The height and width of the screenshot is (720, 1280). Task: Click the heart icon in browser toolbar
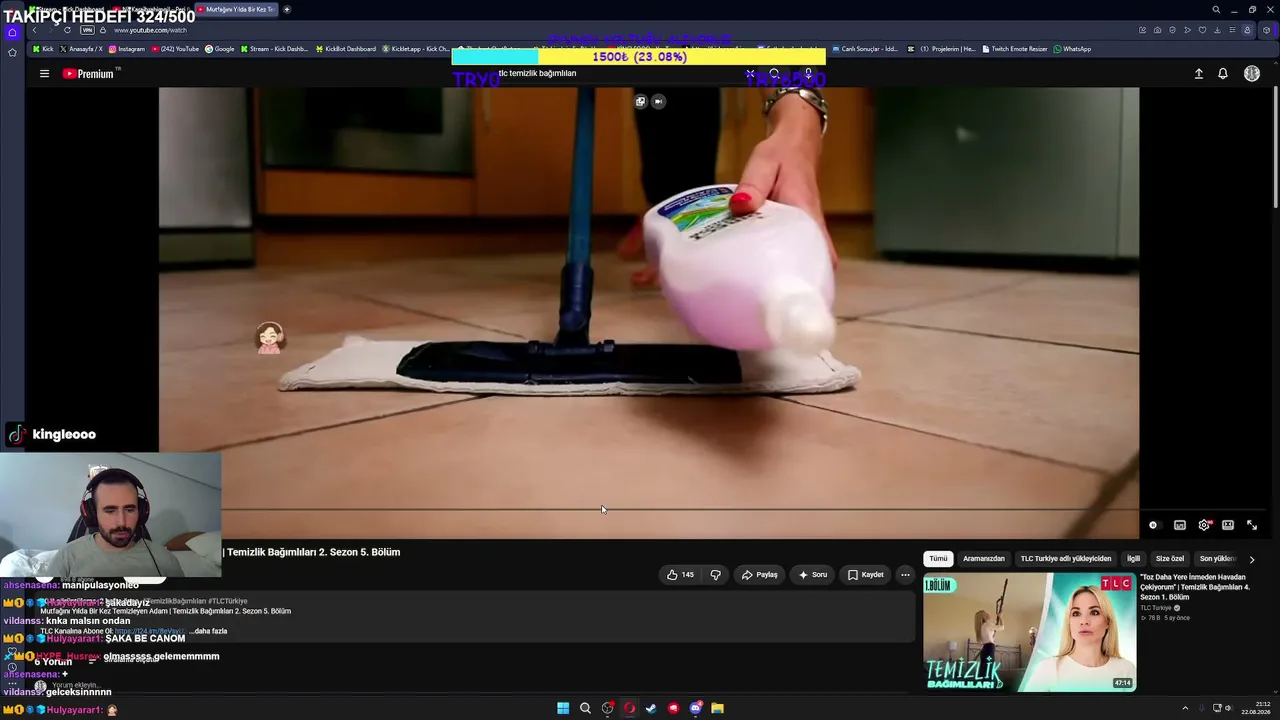pyautogui.click(x=1202, y=30)
